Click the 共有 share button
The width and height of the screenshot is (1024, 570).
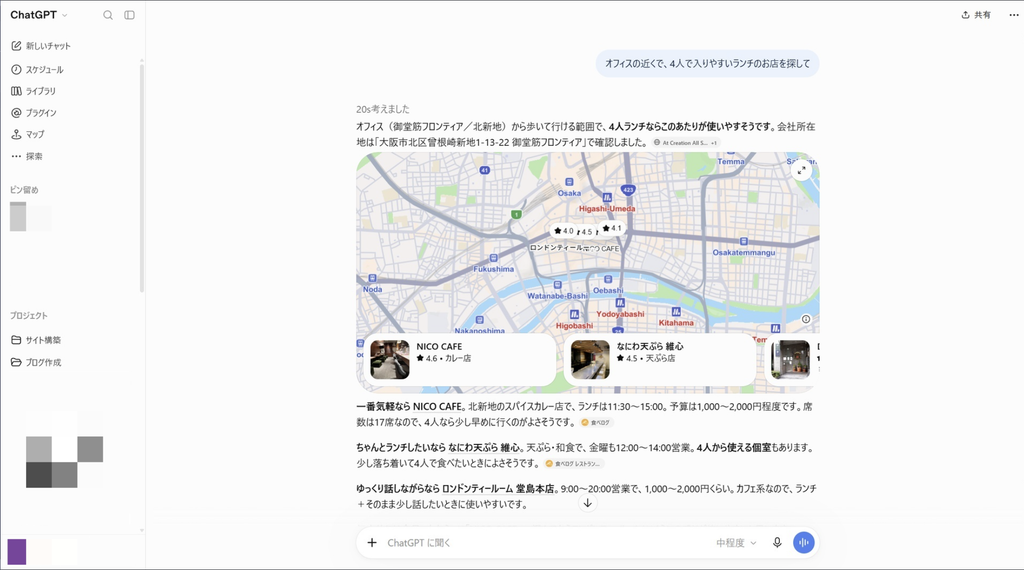976,15
